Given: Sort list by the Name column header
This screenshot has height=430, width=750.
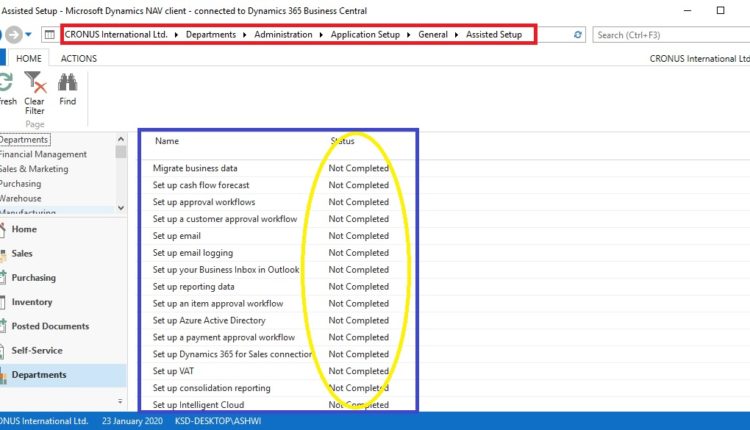Looking at the screenshot, I should click(x=167, y=141).
